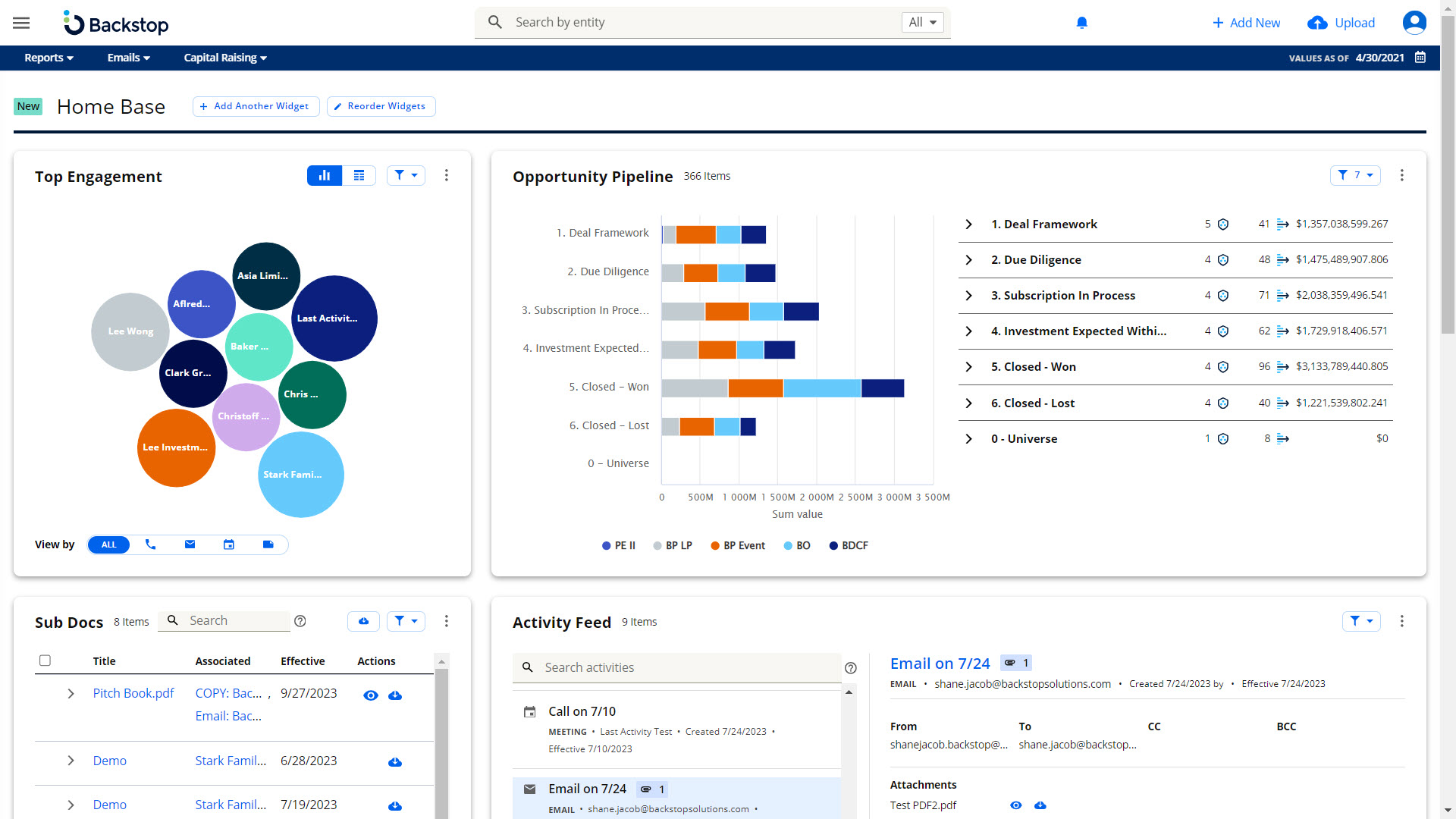Open the Pitch Book.pdf link
This screenshot has width=1456, height=819.
133,693
